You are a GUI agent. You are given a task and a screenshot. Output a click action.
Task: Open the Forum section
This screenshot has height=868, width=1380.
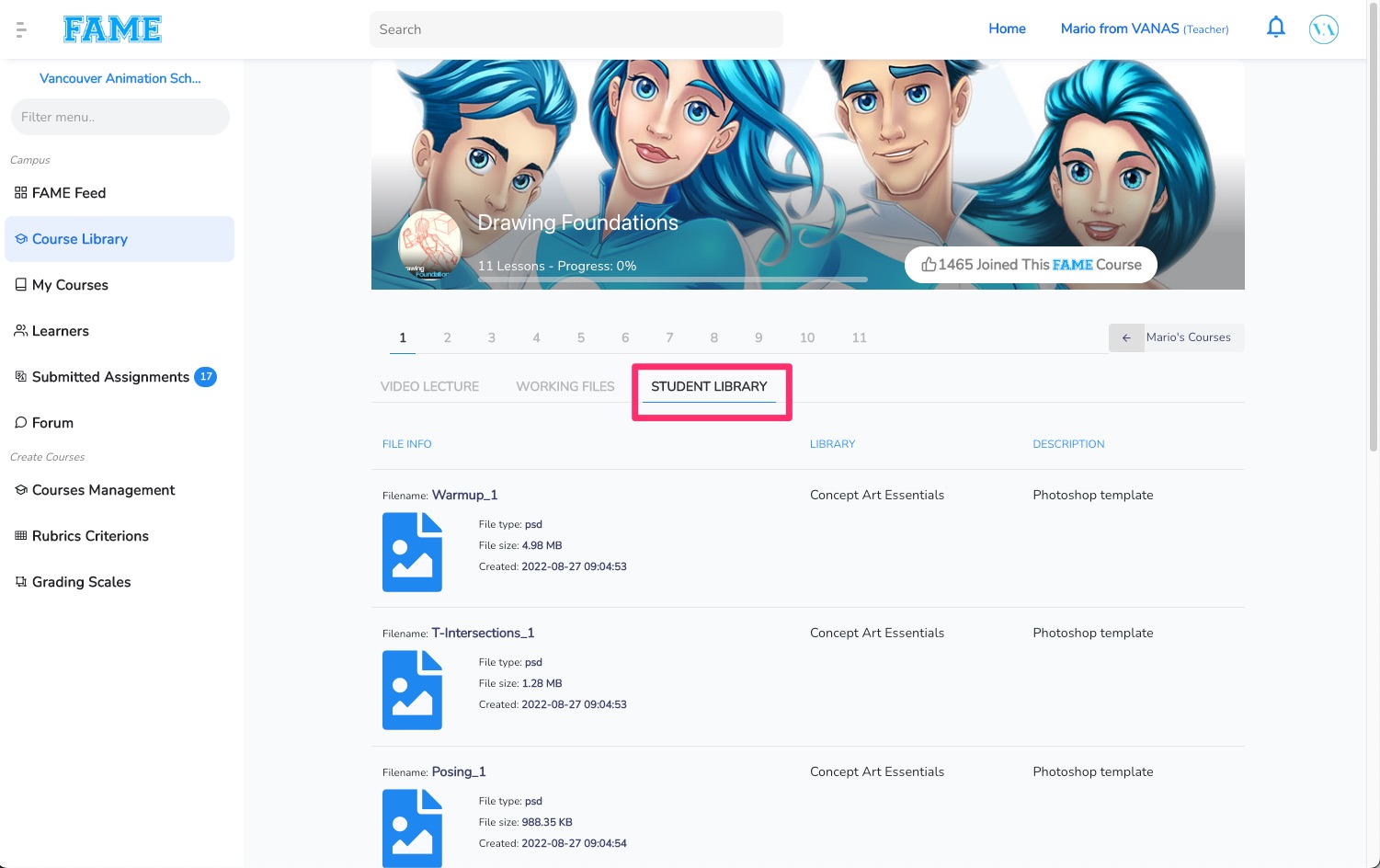pos(120,422)
